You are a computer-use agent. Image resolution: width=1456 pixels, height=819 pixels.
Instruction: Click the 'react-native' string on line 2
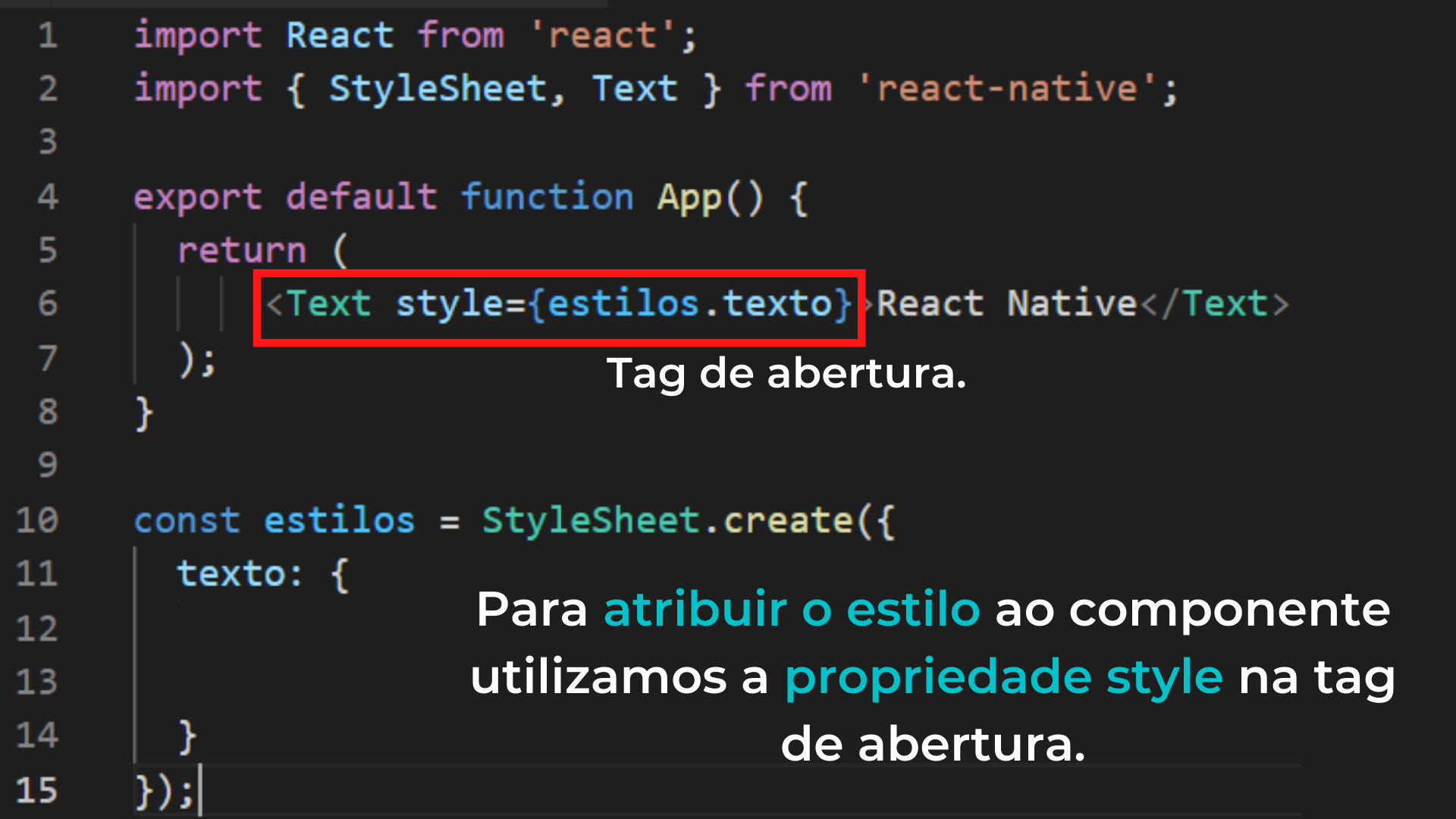tap(1007, 89)
